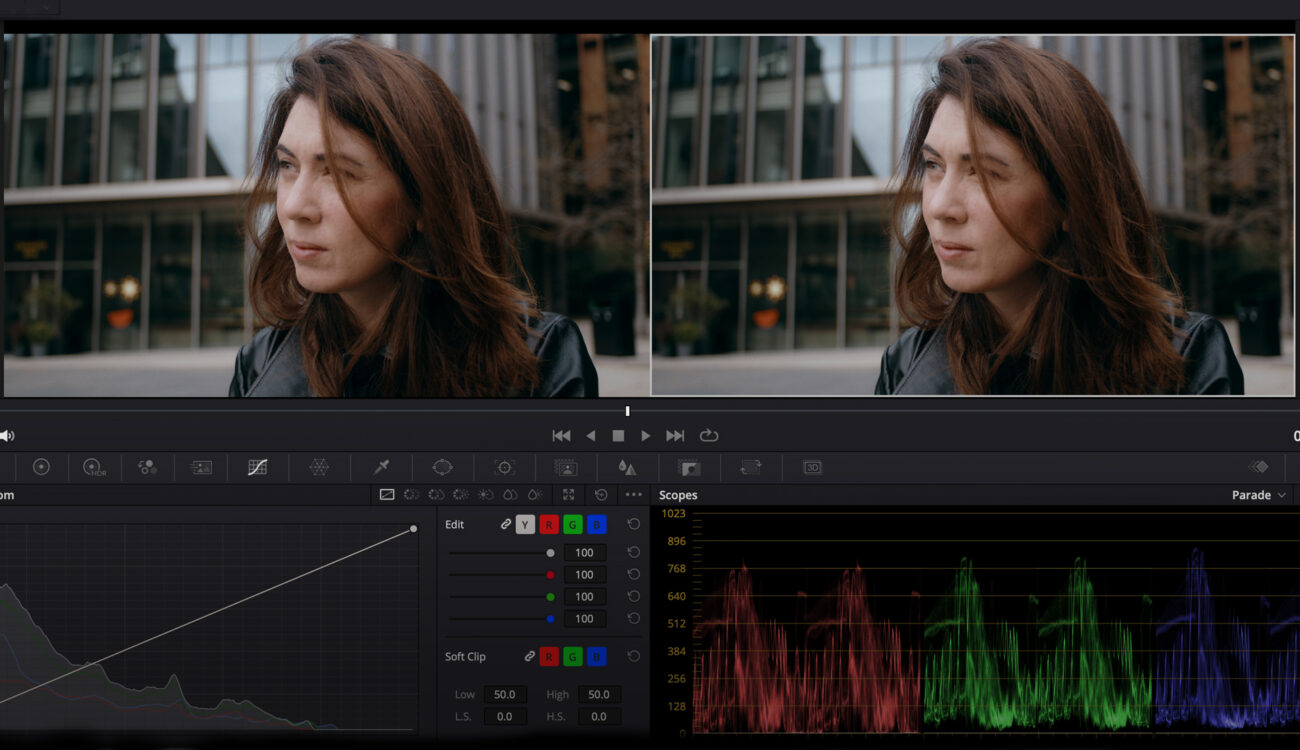Toggle the R edit channel button

[549, 524]
